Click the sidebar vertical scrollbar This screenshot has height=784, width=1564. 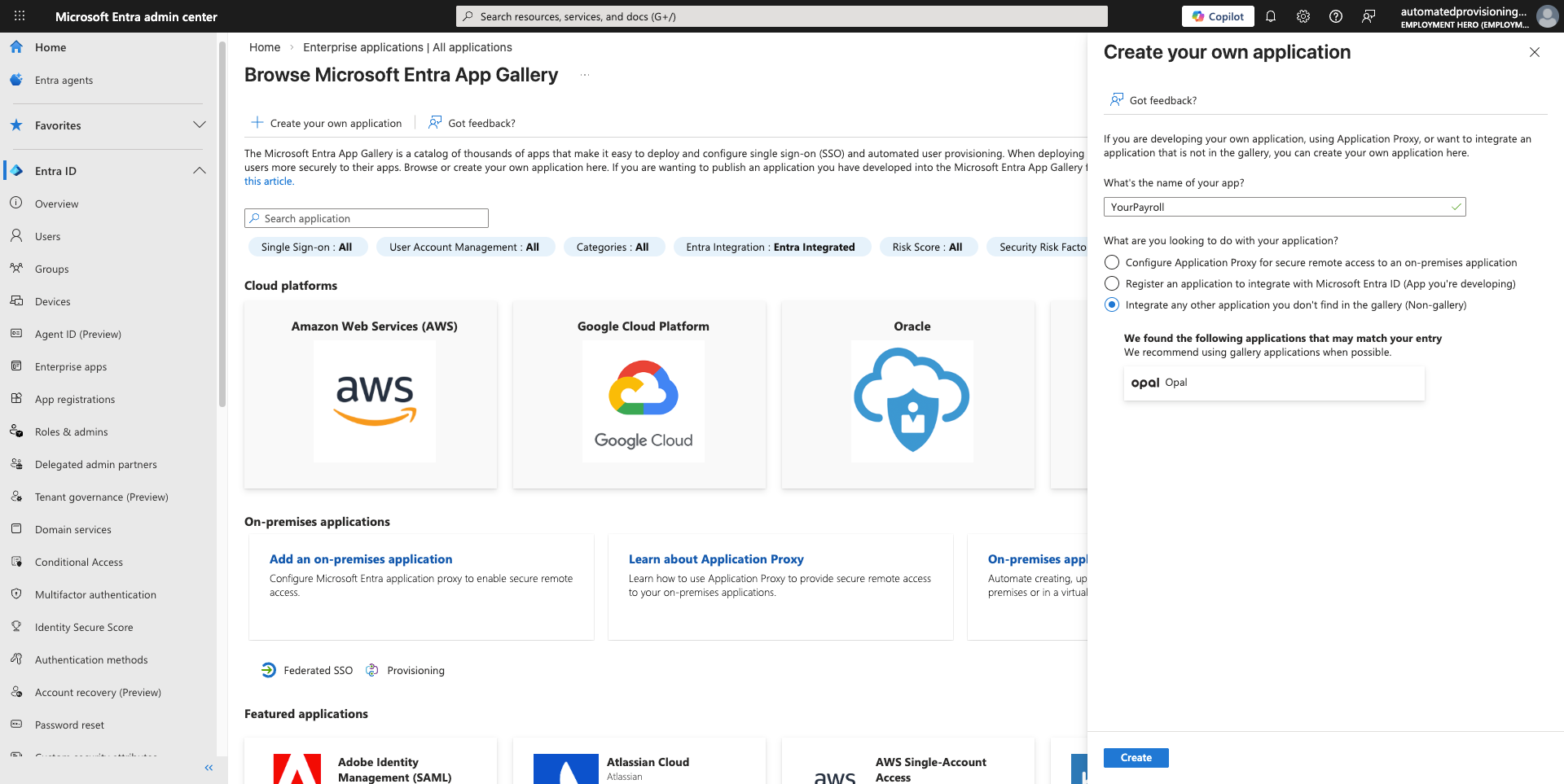tap(222, 224)
